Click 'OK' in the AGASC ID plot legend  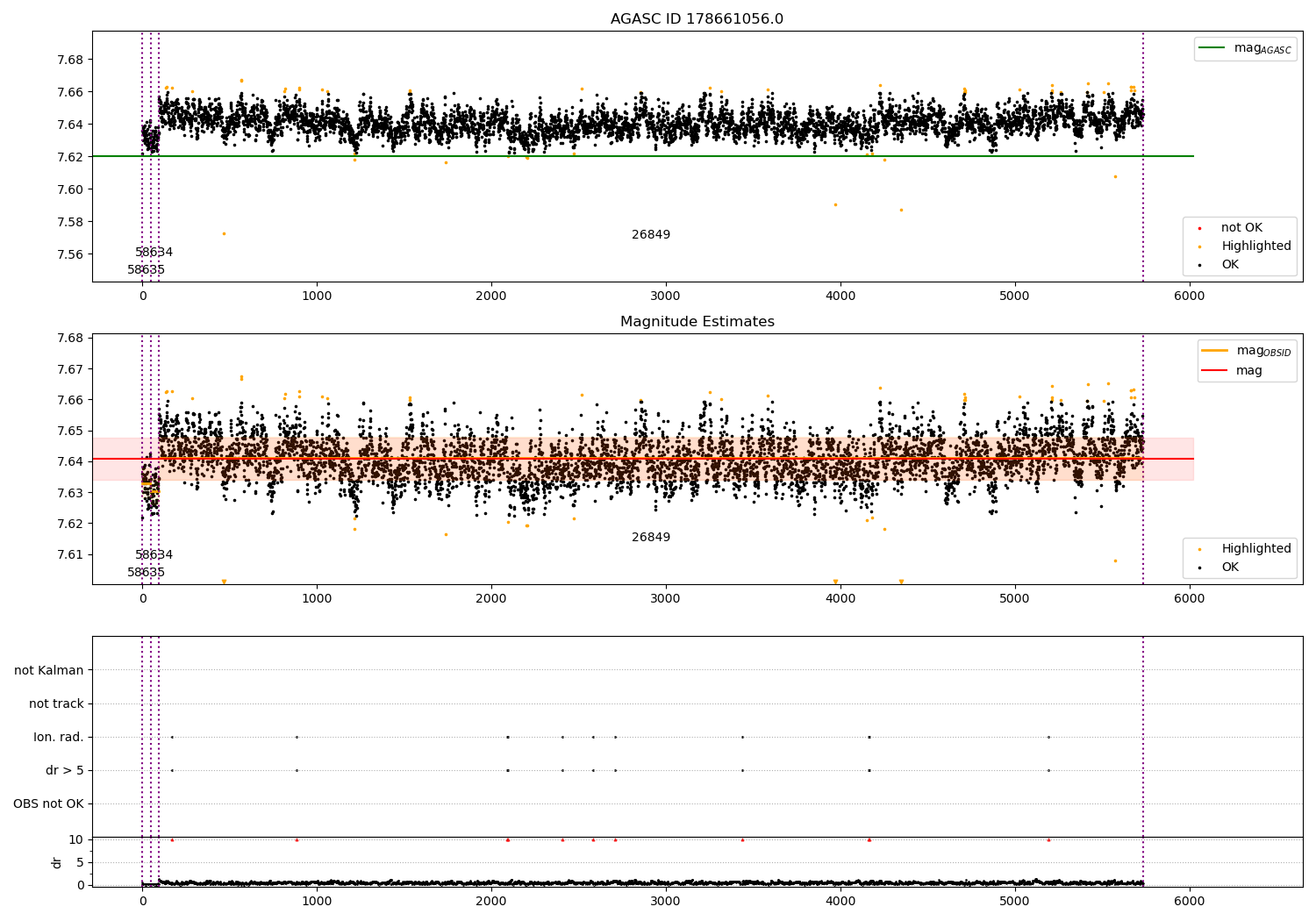pyautogui.click(x=1230, y=265)
